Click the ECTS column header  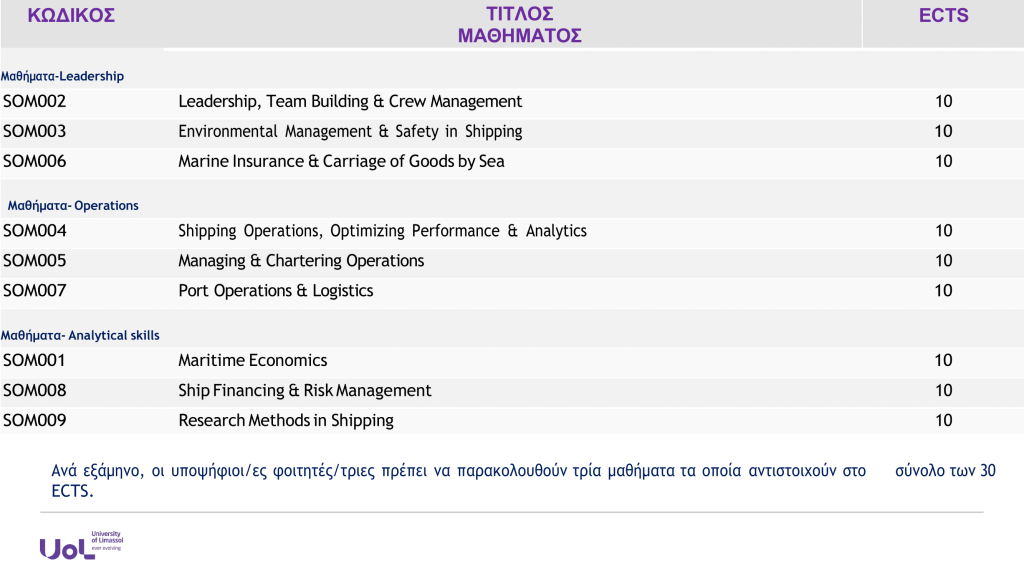coord(943,16)
